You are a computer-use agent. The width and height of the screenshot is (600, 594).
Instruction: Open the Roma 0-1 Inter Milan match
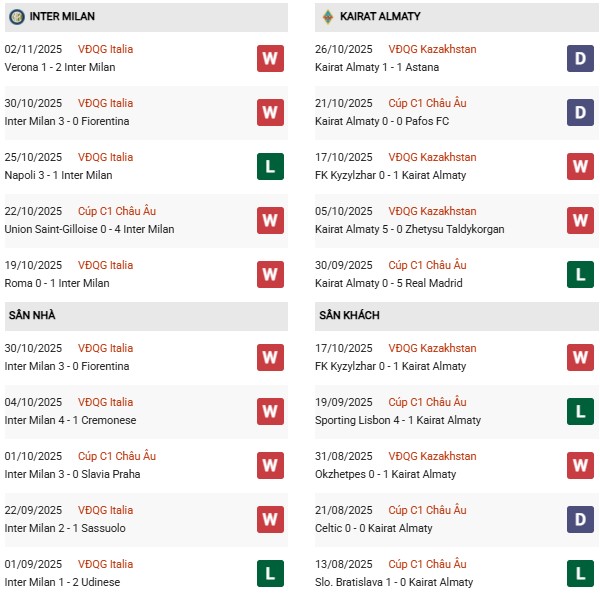pyautogui.click(x=60, y=283)
